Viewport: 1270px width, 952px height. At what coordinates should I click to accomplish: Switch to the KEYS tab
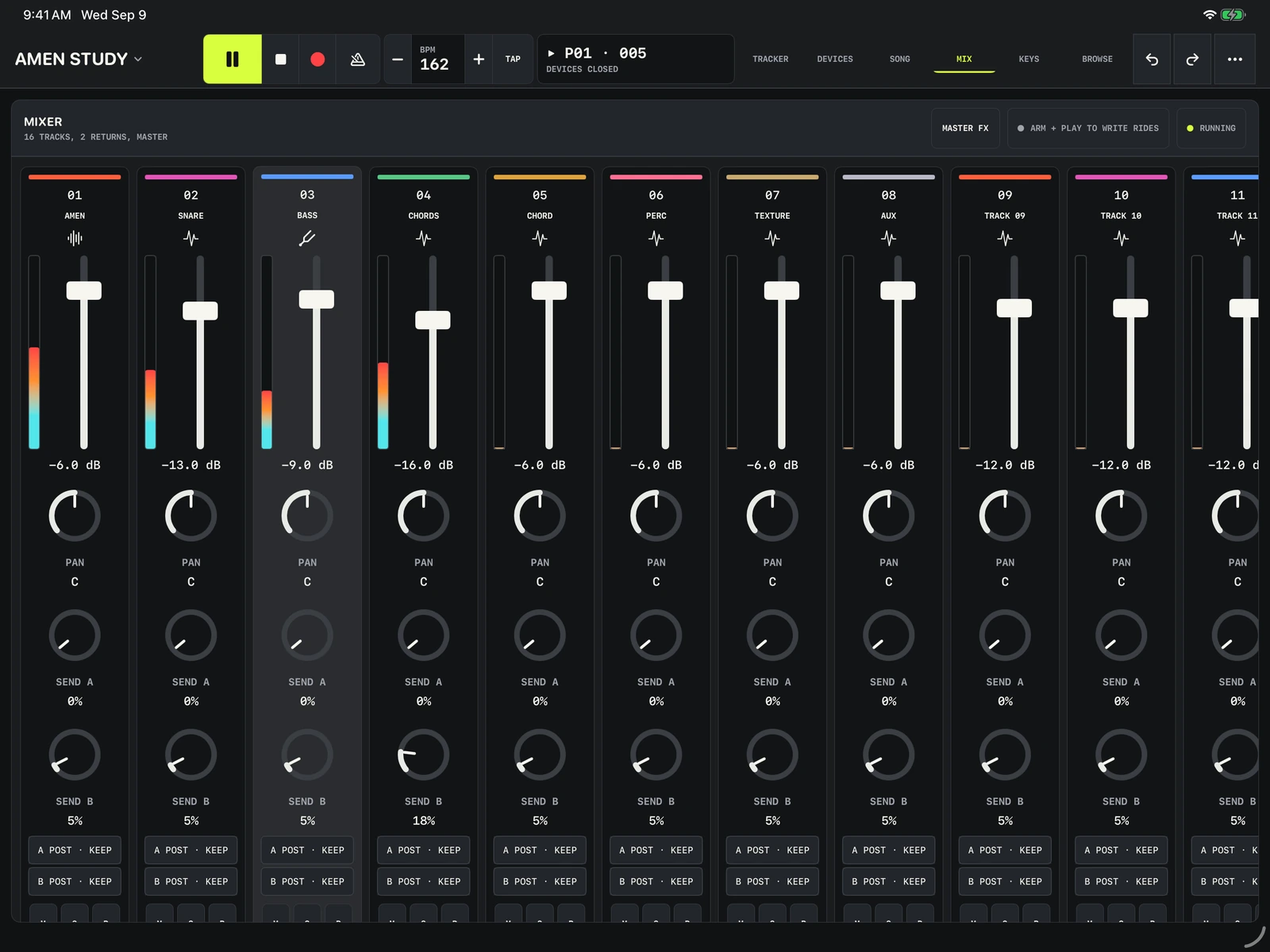pyautogui.click(x=1029, y=59)
